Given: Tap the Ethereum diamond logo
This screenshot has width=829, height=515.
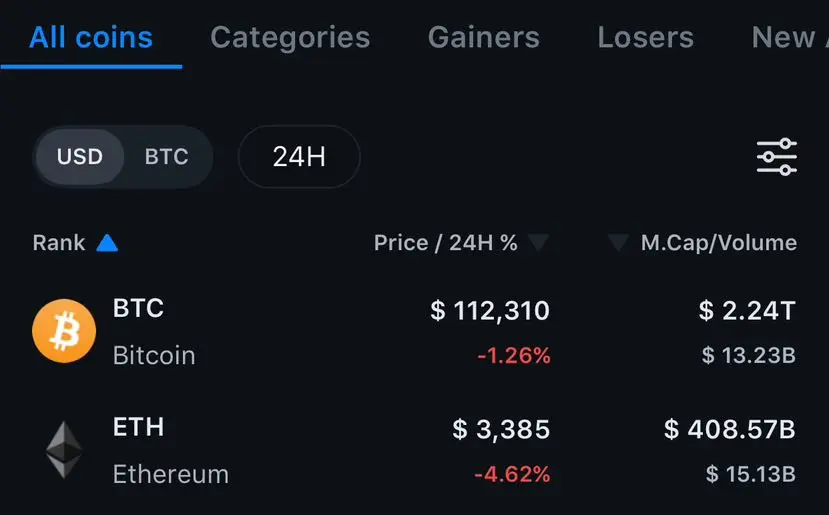Looking at the screenshot, I should point(64,450).
